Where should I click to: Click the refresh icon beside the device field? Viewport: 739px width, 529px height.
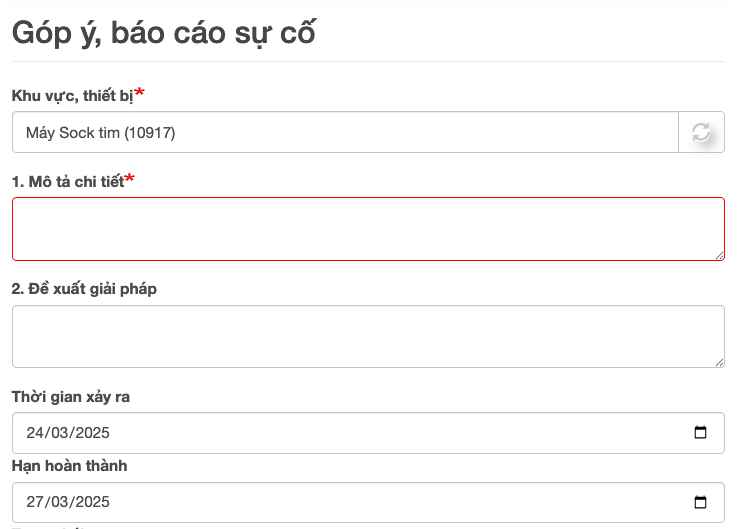pyautogui.click(x=701, y=132)
